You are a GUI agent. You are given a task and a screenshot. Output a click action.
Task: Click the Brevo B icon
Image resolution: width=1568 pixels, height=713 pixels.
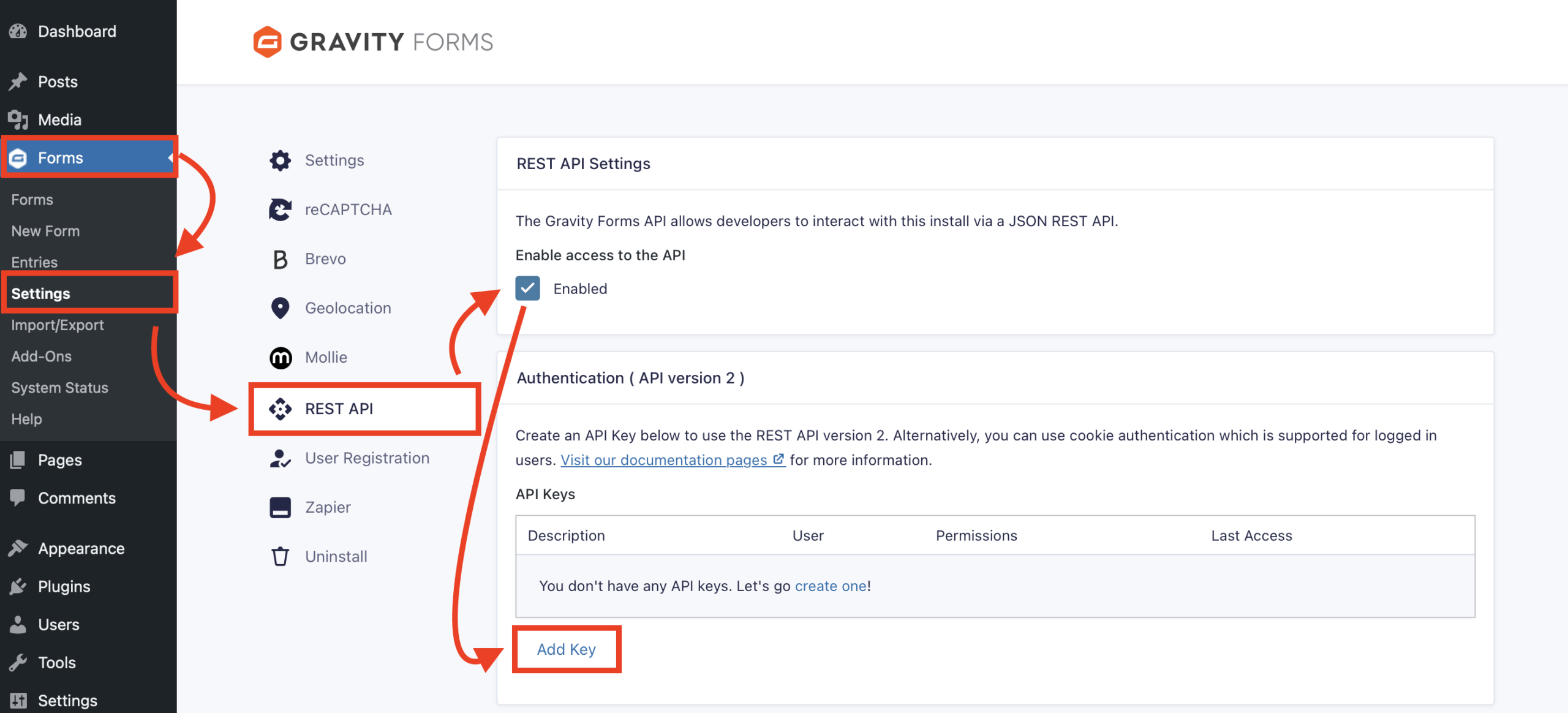click(x=281, y=259)
